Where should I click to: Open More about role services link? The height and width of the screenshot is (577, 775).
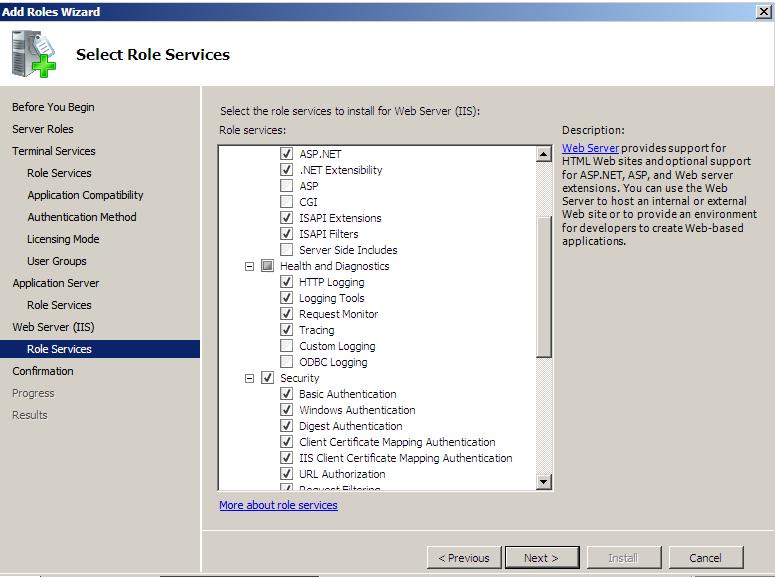278,505
